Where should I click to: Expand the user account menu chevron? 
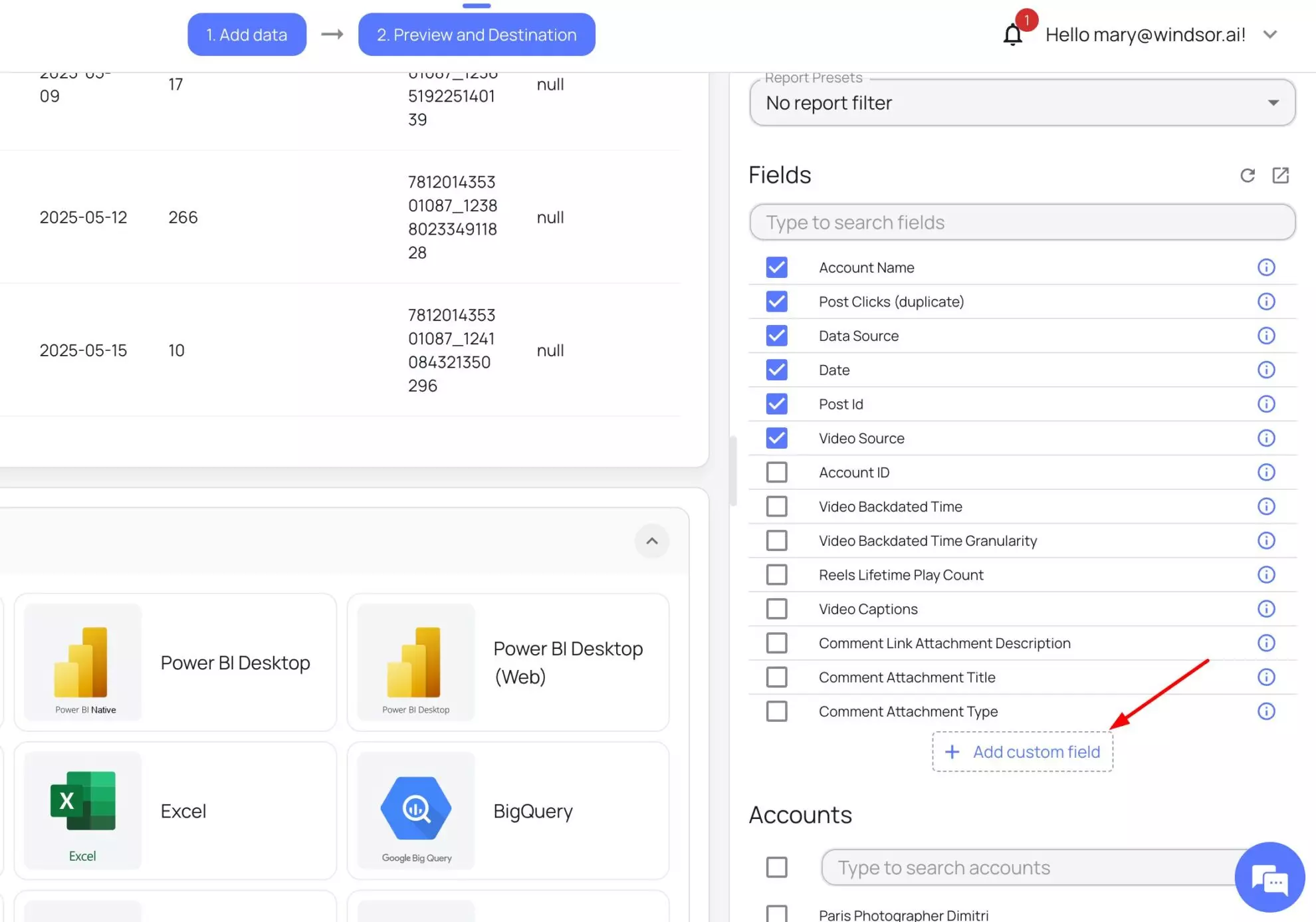(x=1270, y=35)
